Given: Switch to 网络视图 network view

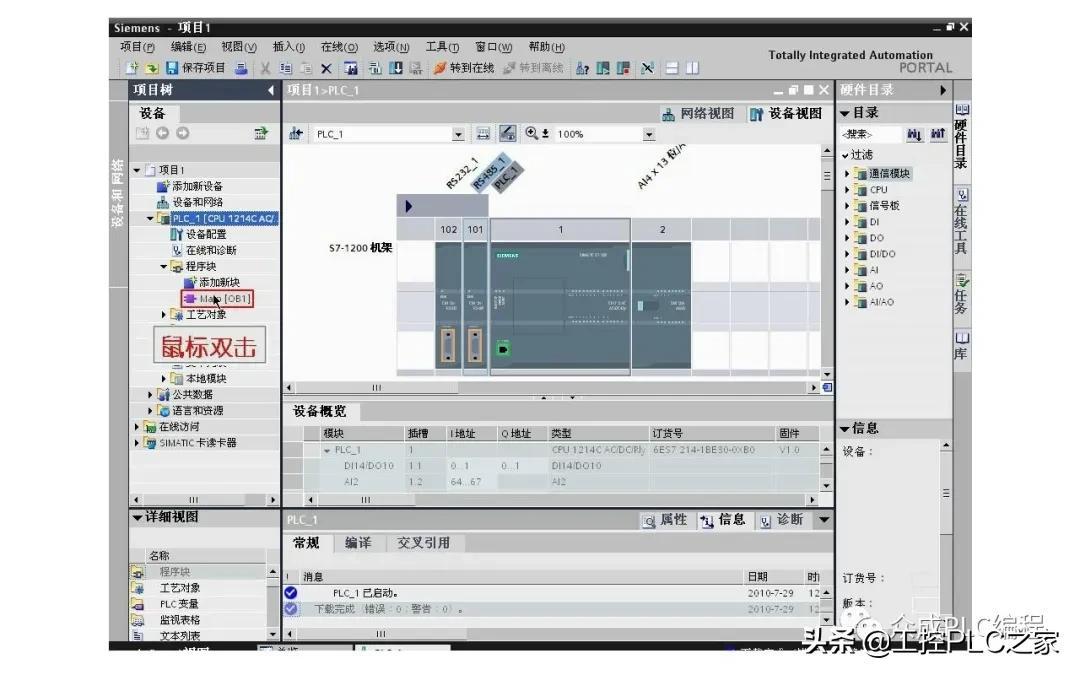Looking at the screenshot, I should [x=698, y=114].
